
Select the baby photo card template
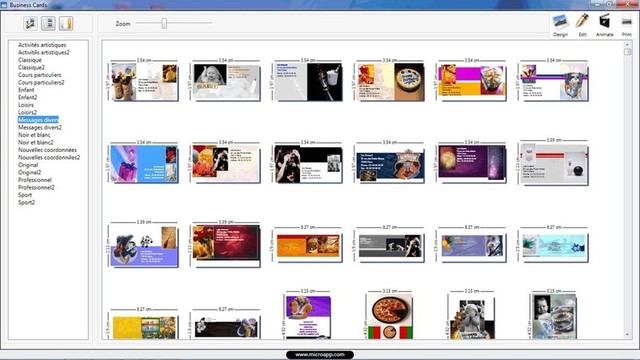click(x=226, y=82)
